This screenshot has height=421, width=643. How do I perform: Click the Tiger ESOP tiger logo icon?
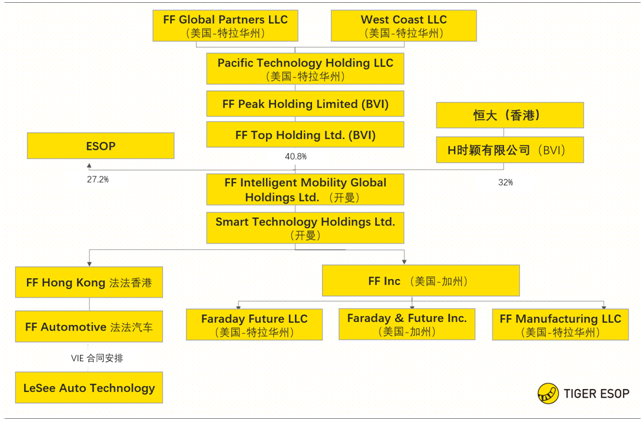(549, 392)
